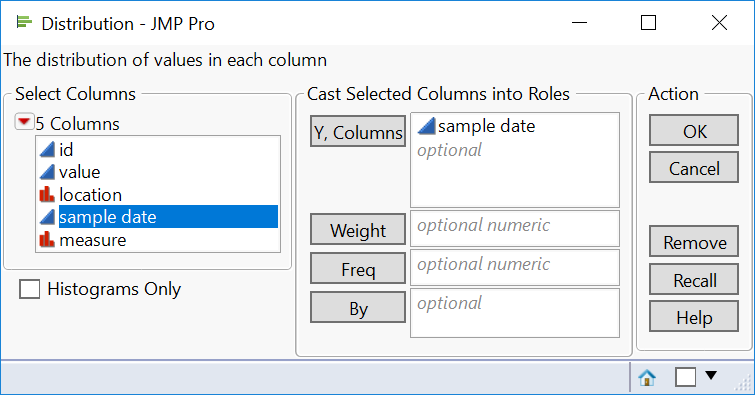755x395 pixels.
Task: Open Help for Distribution
Action: (694, 316)
